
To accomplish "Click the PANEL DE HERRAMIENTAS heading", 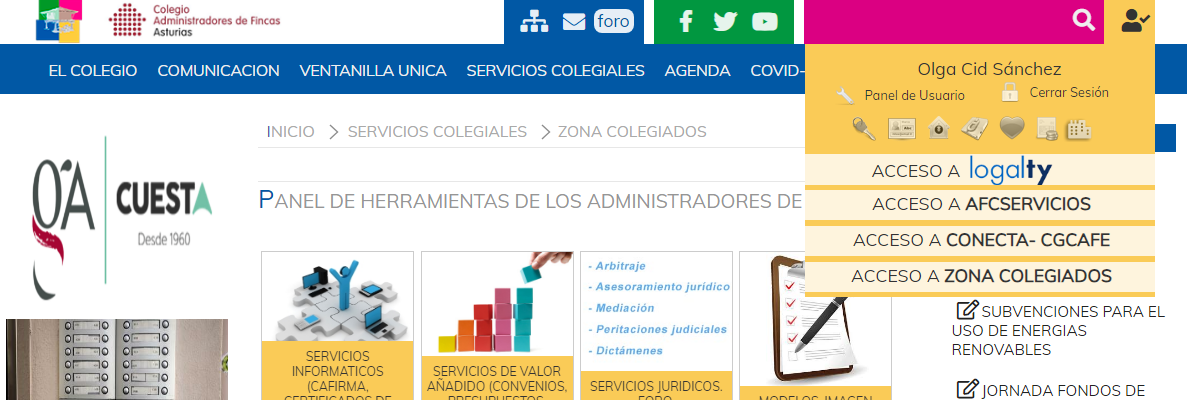I will coord(530,201).
